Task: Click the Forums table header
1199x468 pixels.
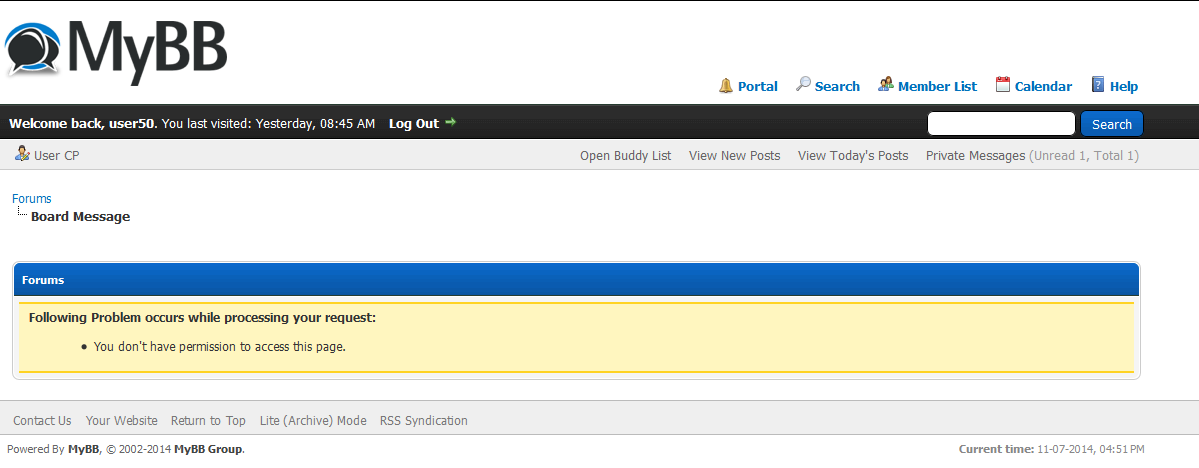Action: click(576, 280)
